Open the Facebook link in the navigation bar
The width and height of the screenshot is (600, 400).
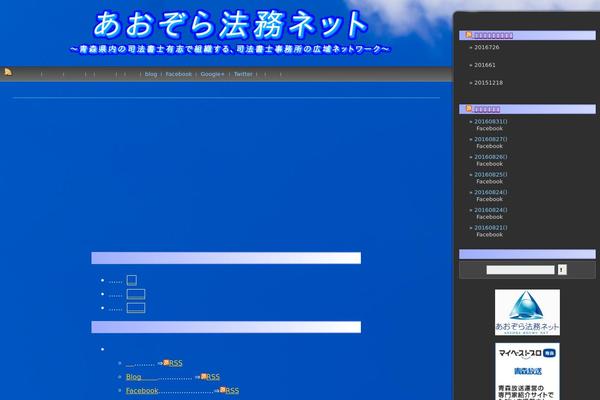[x=178, y=74]
